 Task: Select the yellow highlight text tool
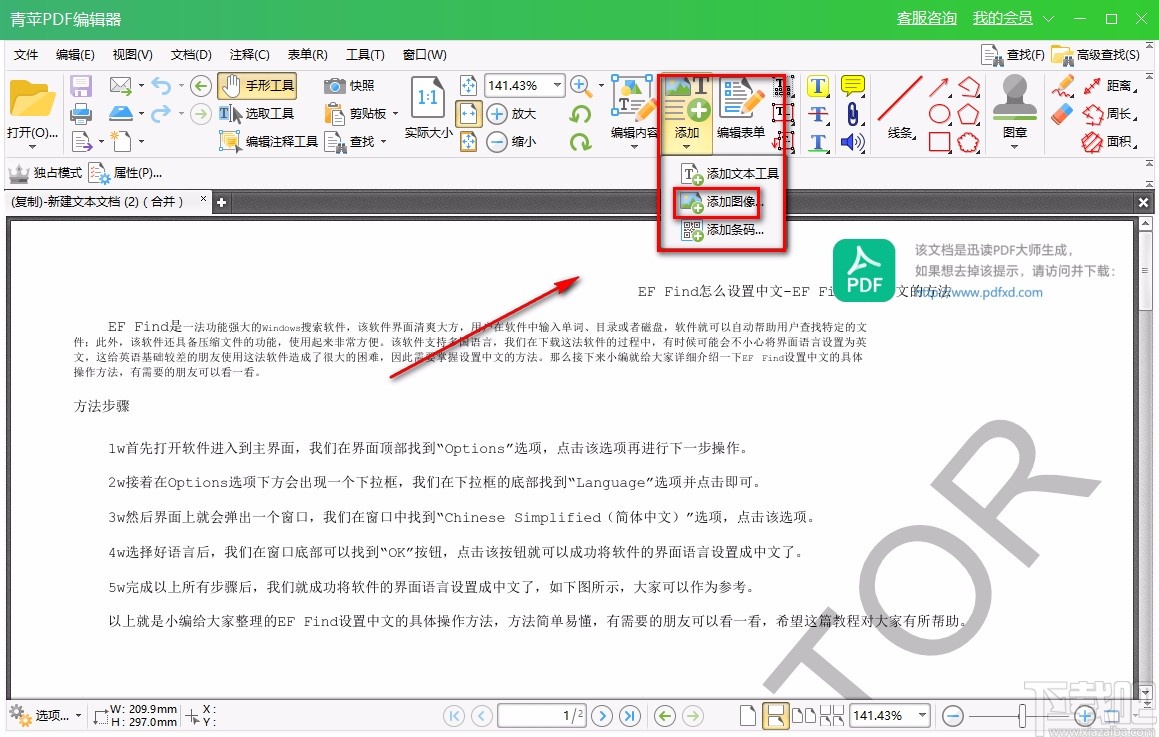pos(818,86)
